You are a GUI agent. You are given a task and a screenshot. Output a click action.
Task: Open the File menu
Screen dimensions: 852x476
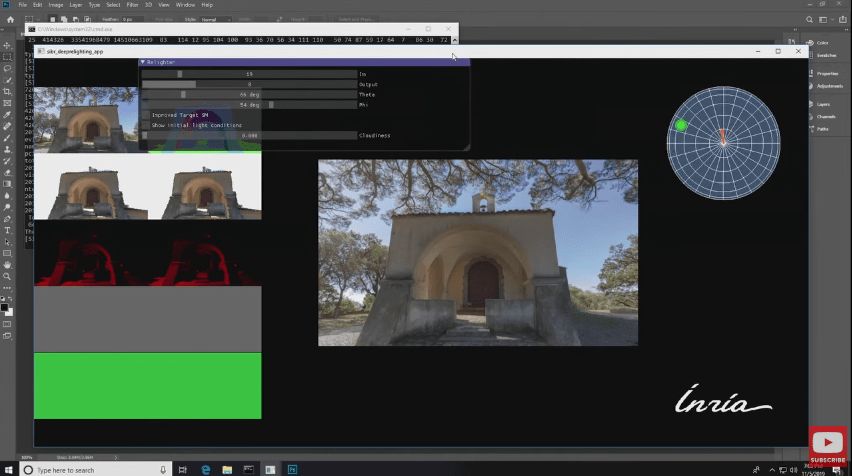23,5
